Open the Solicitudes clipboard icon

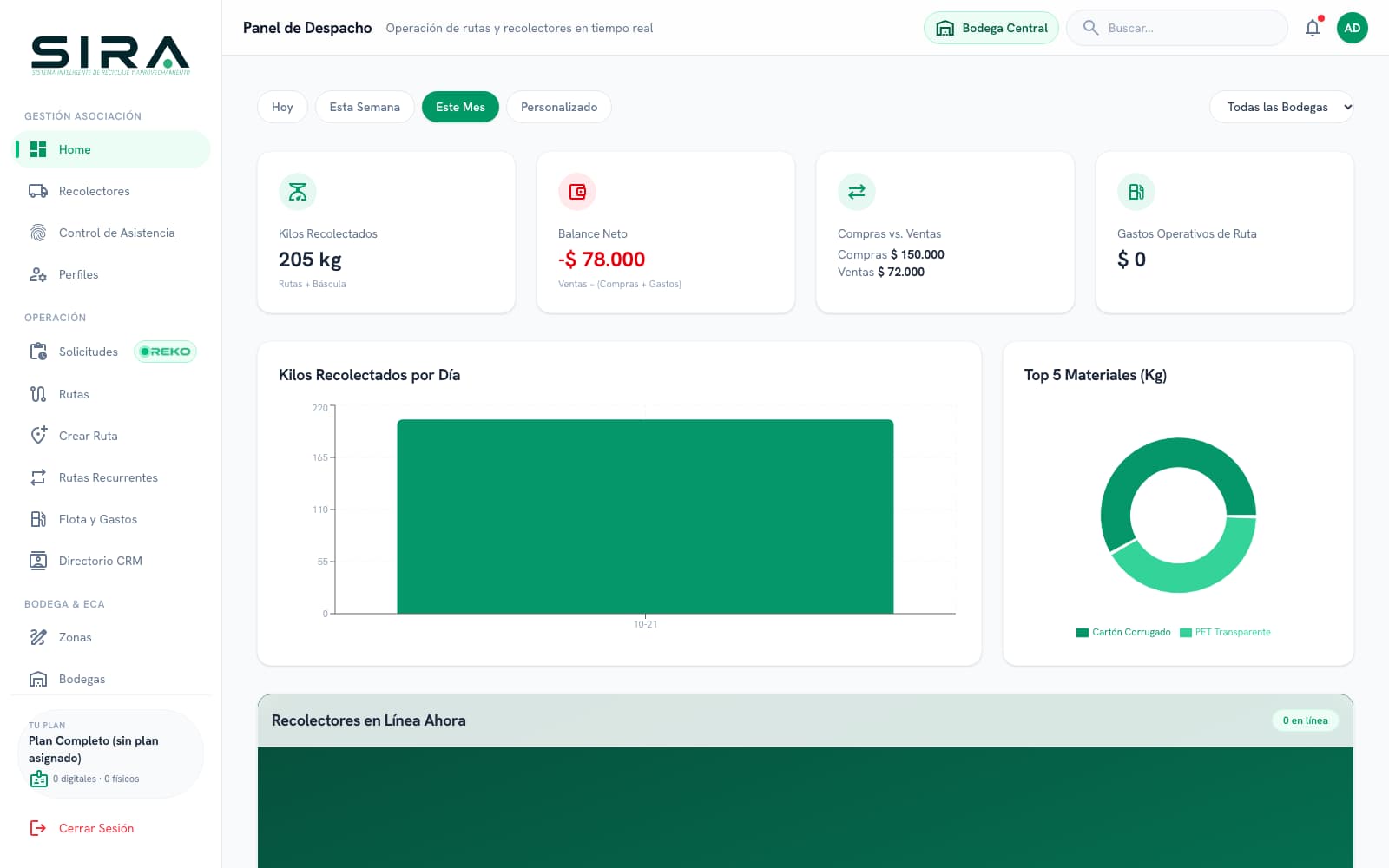click(38, 352)
